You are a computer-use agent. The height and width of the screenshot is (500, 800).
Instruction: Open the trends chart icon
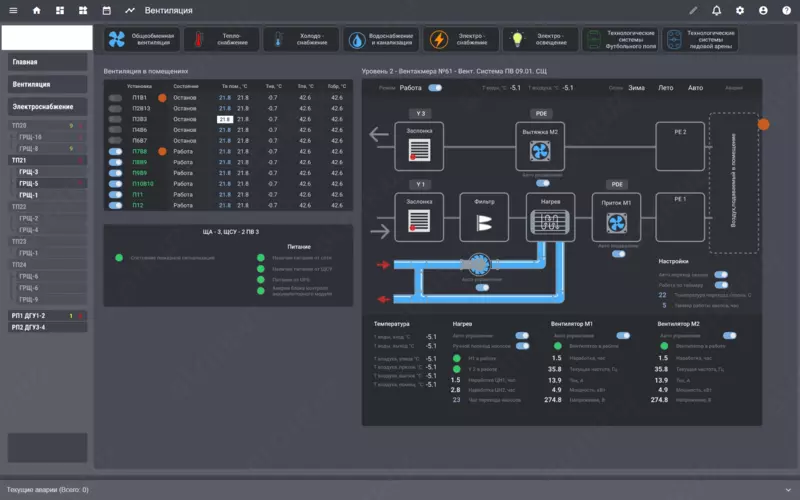coord(130,10)
